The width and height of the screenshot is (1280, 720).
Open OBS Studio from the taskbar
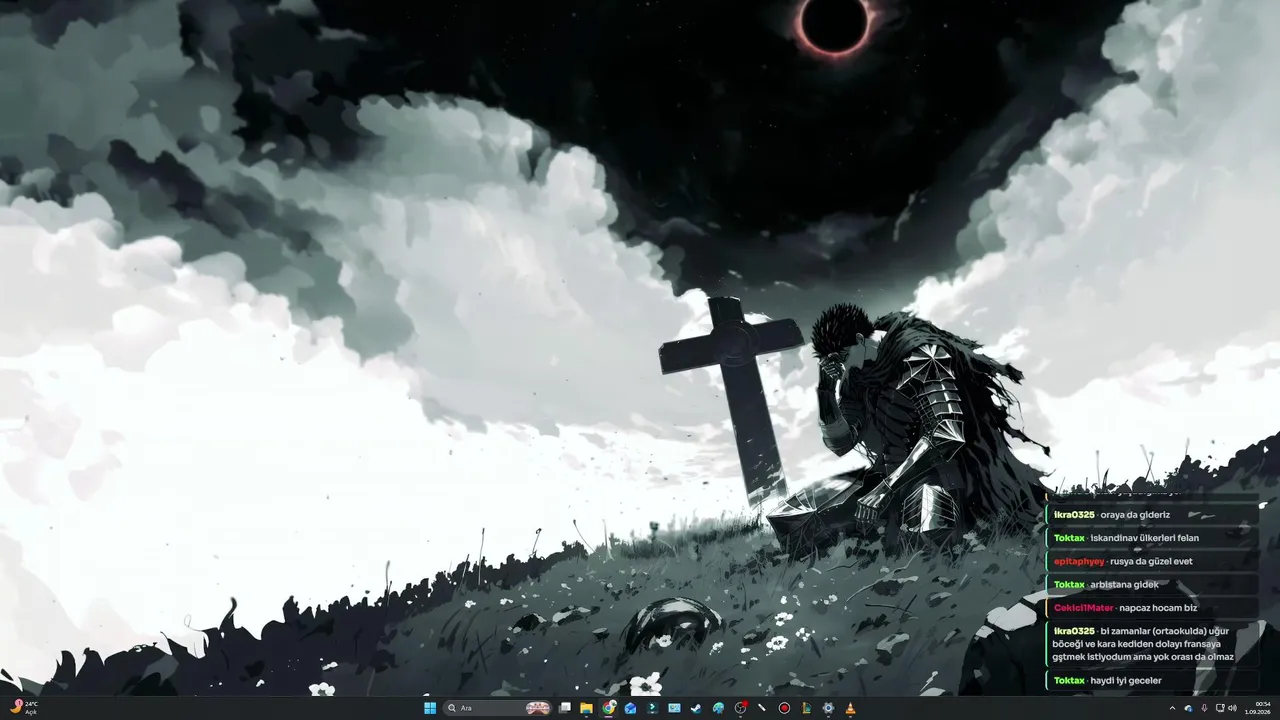[x=741, y=708]
